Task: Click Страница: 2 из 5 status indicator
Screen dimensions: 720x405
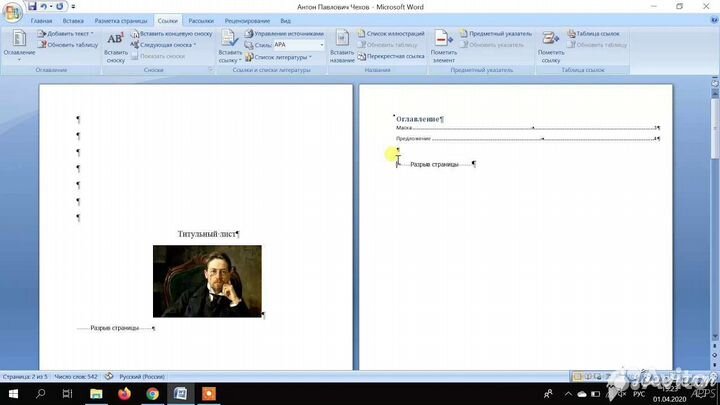Action: 25,377
